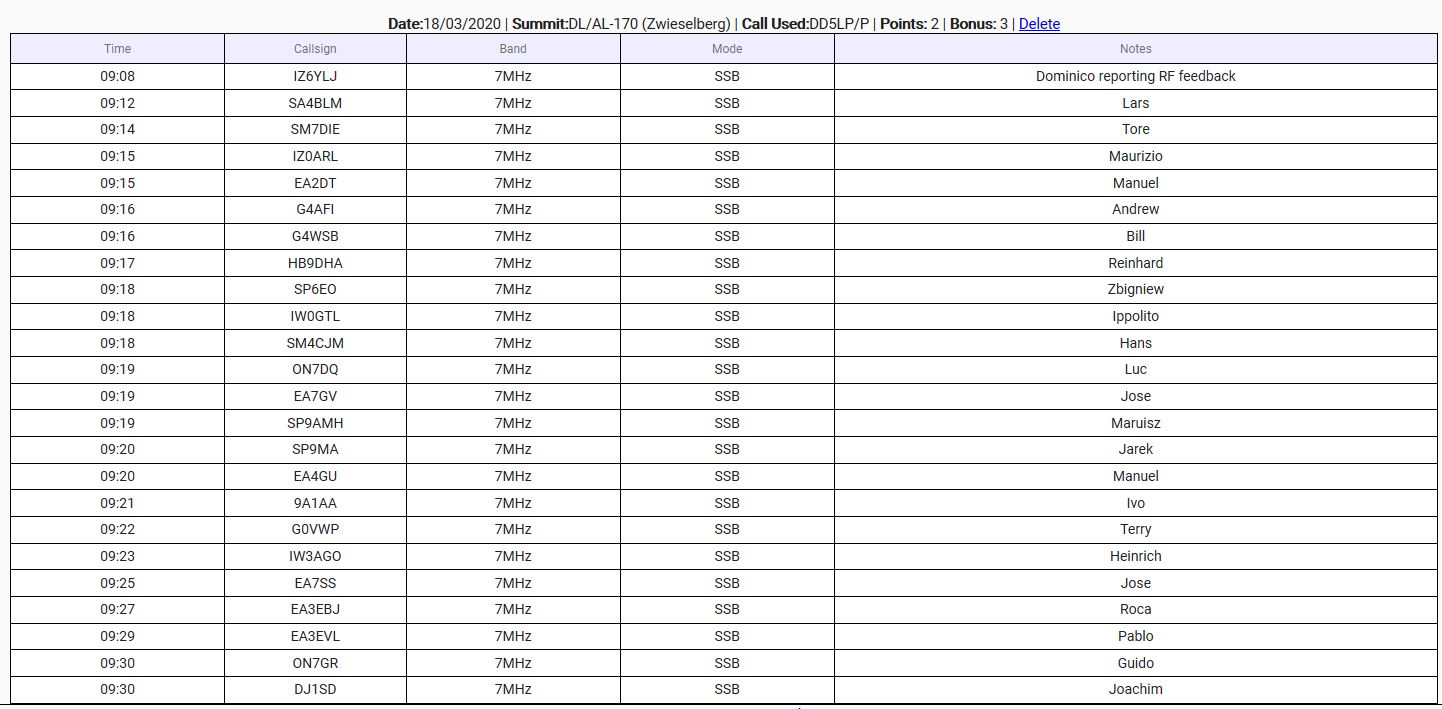Select the Callsign column header
The image size is (1442, 709).
tap(315, 49)
